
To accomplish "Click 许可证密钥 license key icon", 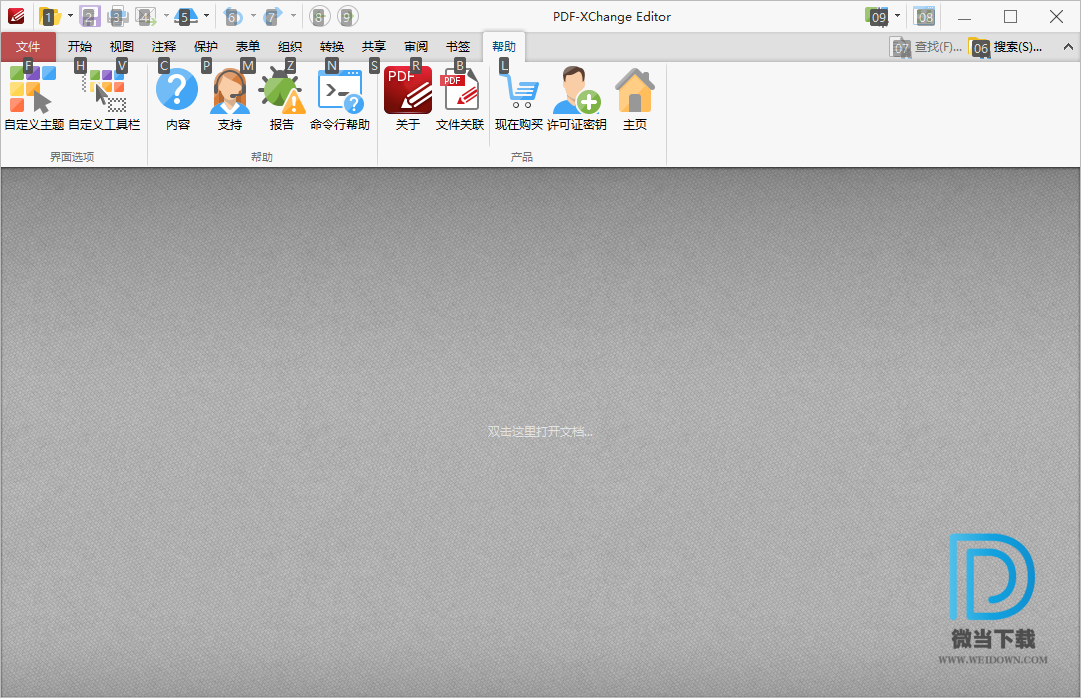I will coord(577,97).
